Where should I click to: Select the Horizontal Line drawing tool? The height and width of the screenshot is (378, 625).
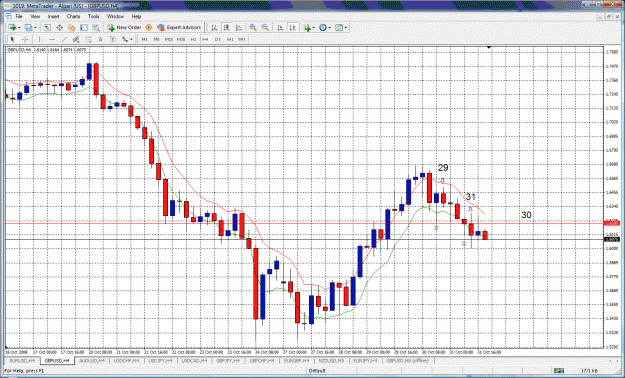[x=52, y=39]
